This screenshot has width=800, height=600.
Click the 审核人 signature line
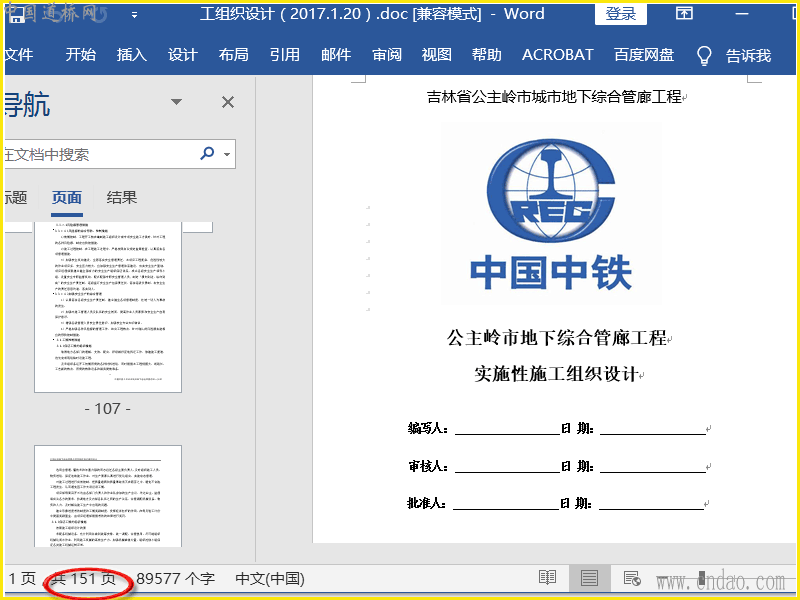tap(508, 466)
